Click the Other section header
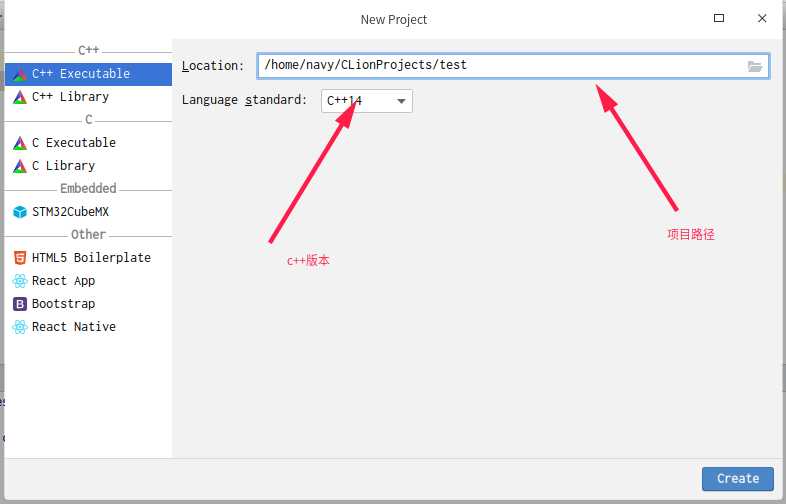 click(88, 235)
